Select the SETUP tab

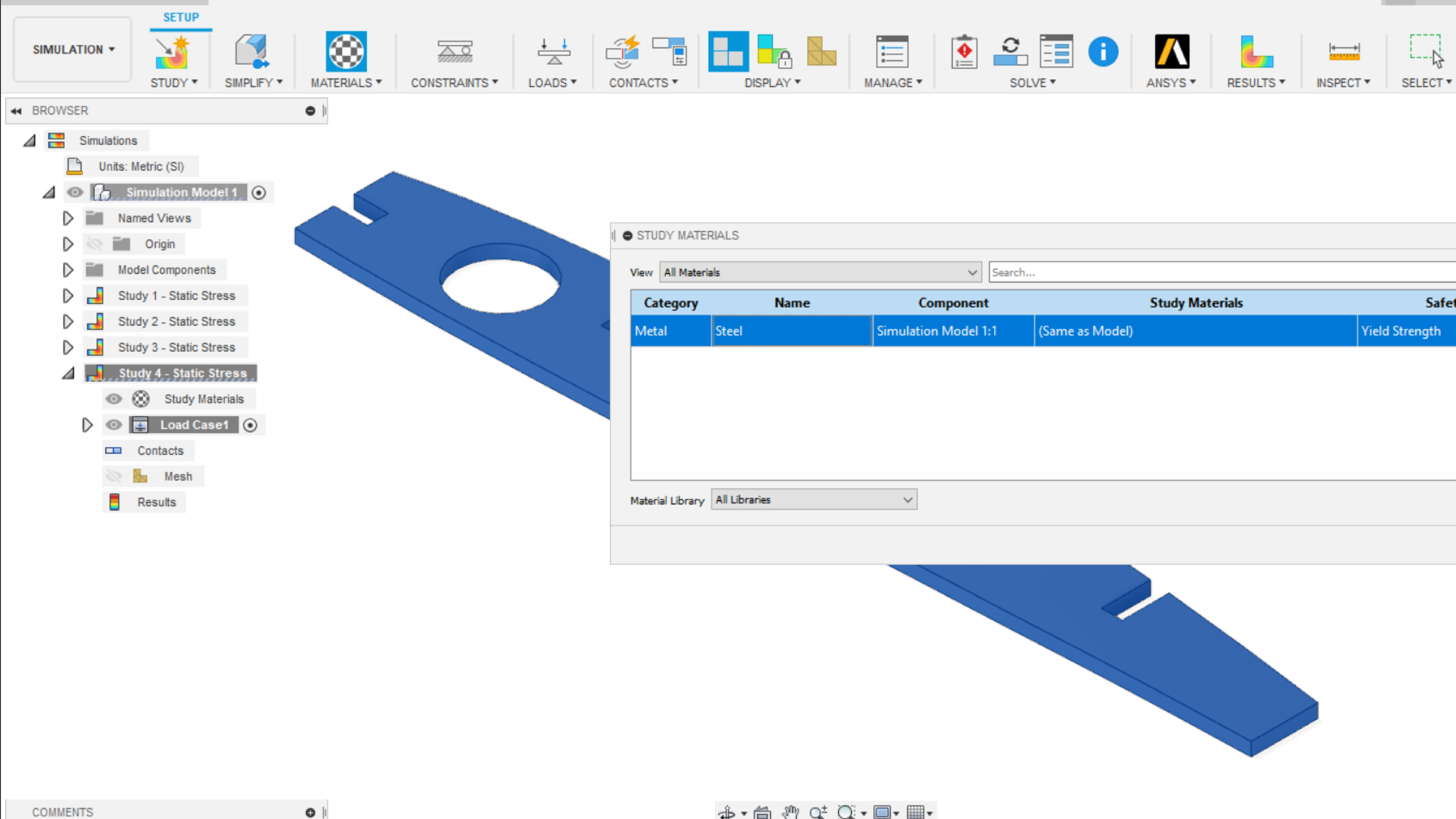tap(181, 17)
